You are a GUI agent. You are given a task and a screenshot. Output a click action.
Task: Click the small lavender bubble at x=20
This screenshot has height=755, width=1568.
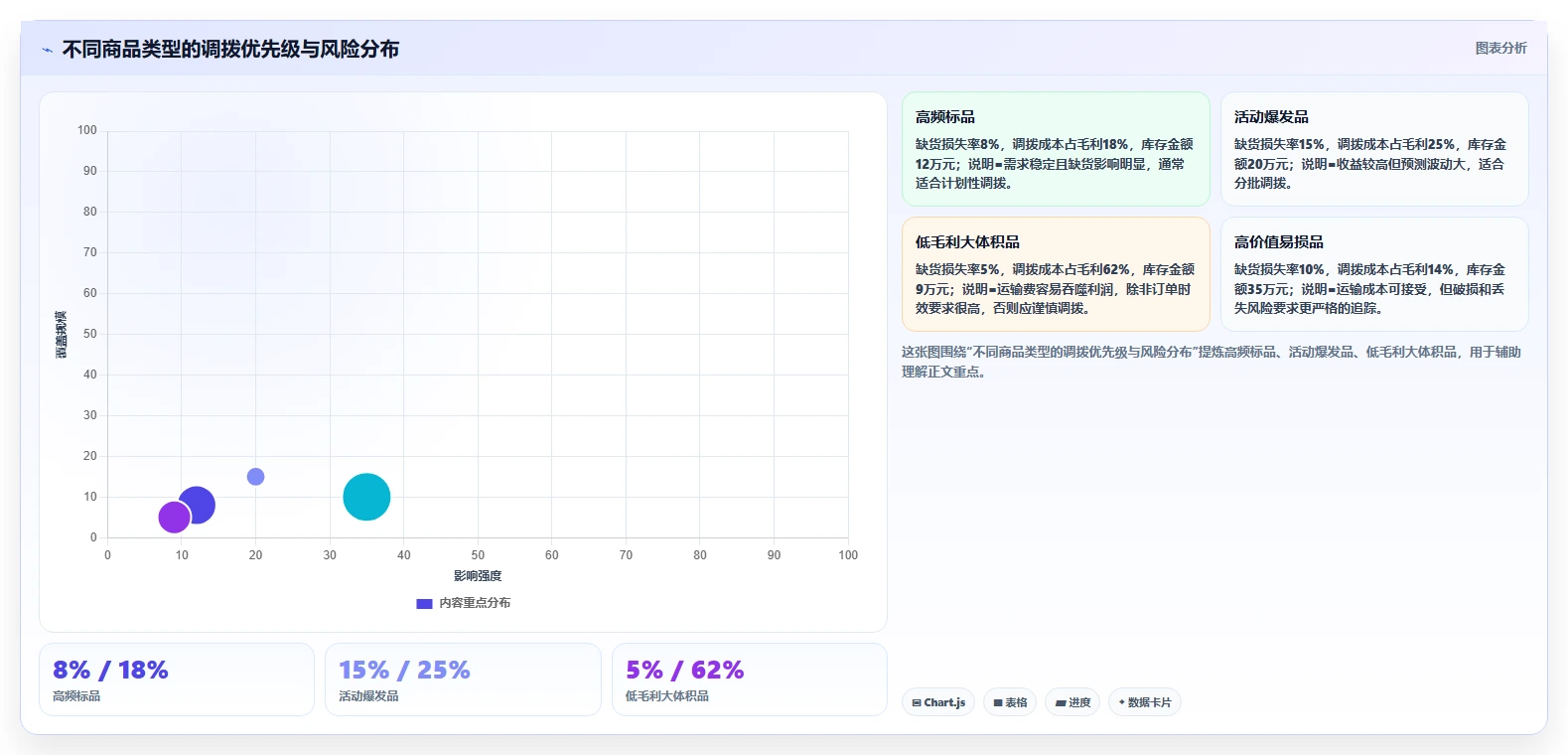tap(255, 477)
